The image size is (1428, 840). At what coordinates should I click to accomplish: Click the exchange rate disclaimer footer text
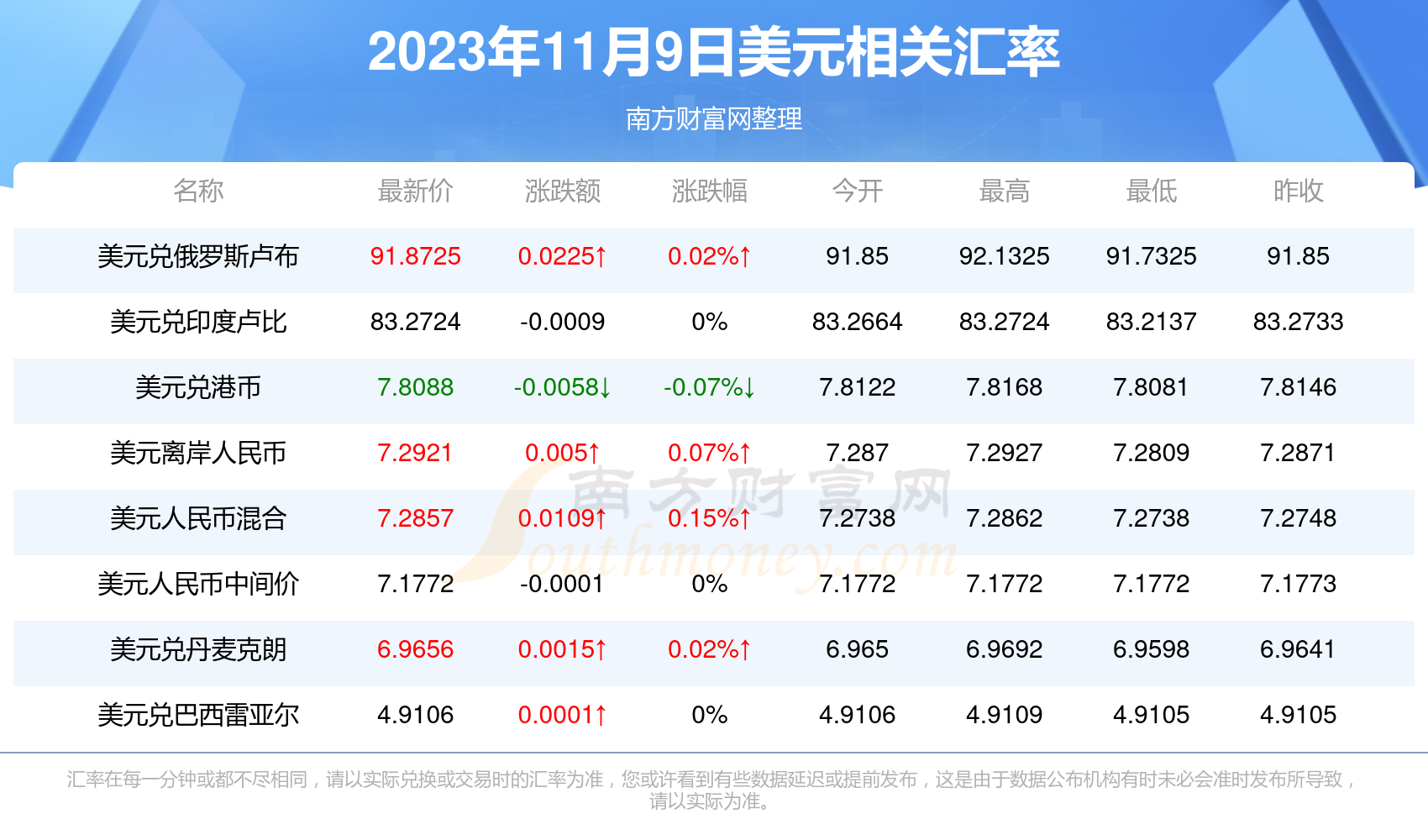click(x=711, y=790)
